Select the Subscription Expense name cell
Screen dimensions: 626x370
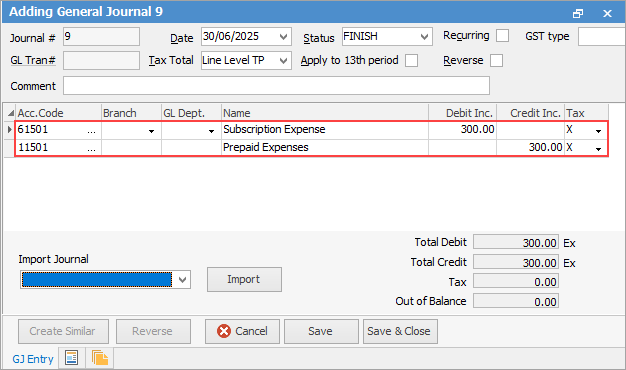(x=325, y=130)
